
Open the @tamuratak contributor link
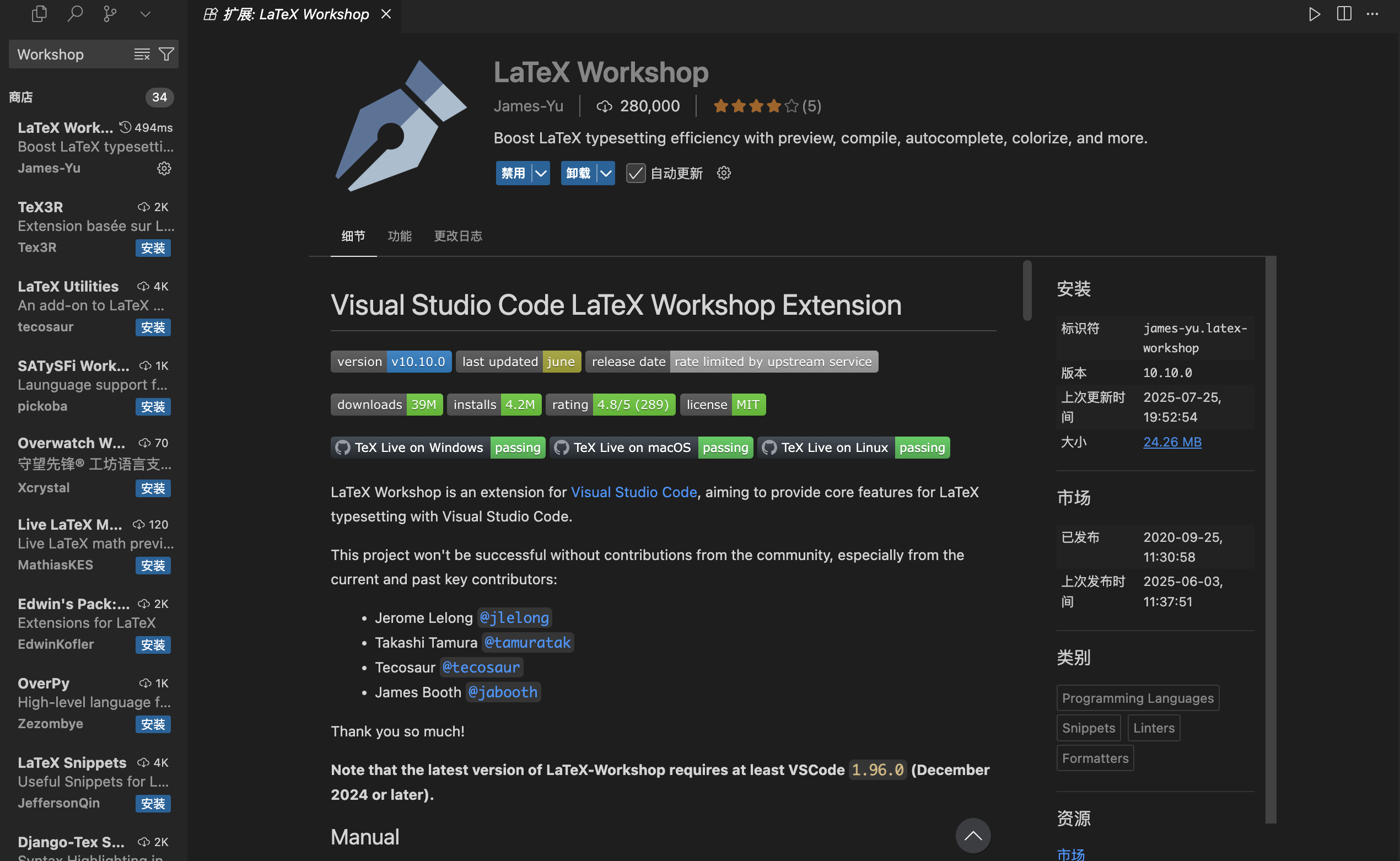click(x=528, y=642)
